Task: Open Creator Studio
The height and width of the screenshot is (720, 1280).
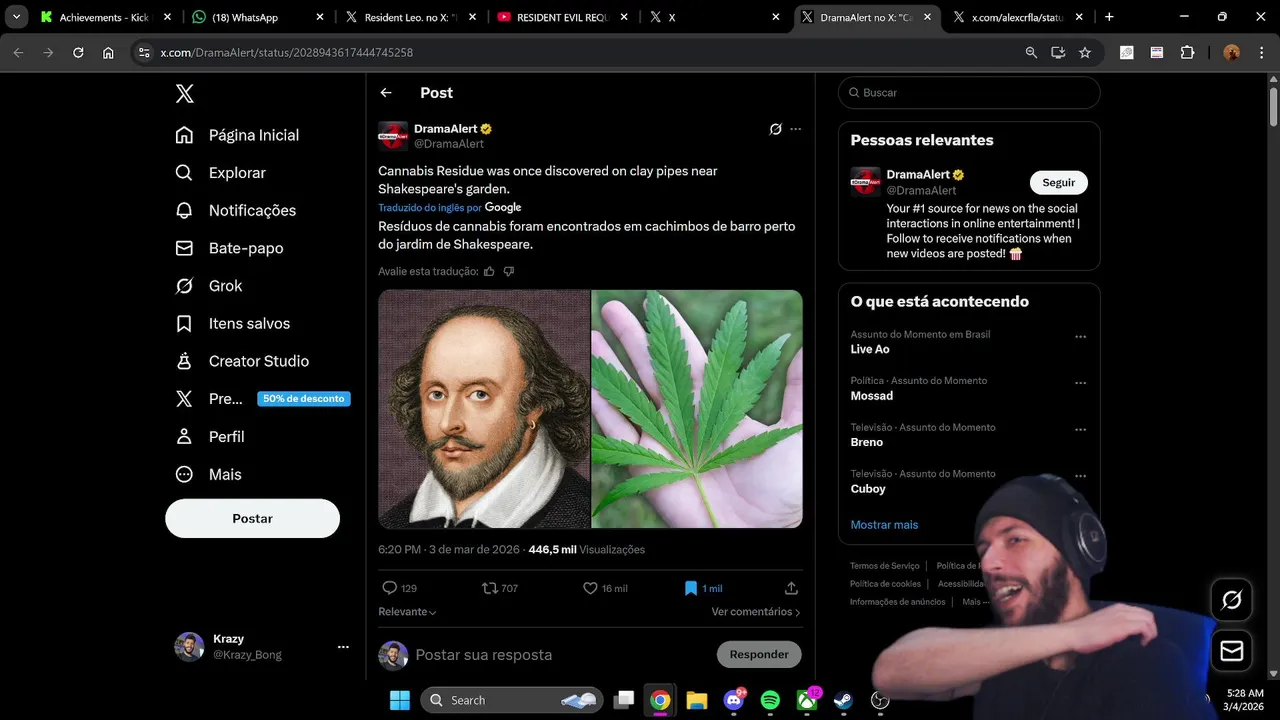Action: point(241,361)
